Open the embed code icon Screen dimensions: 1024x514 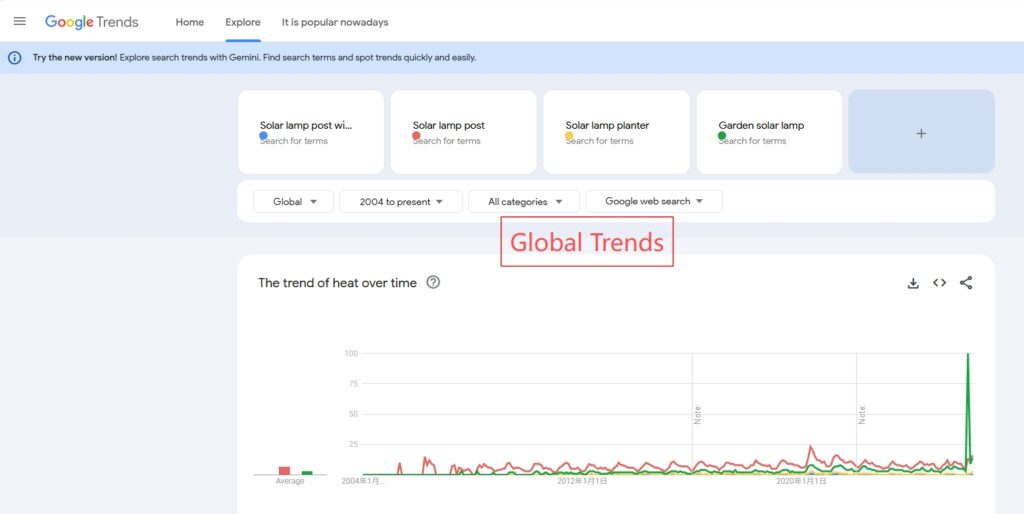coord(939,283)
